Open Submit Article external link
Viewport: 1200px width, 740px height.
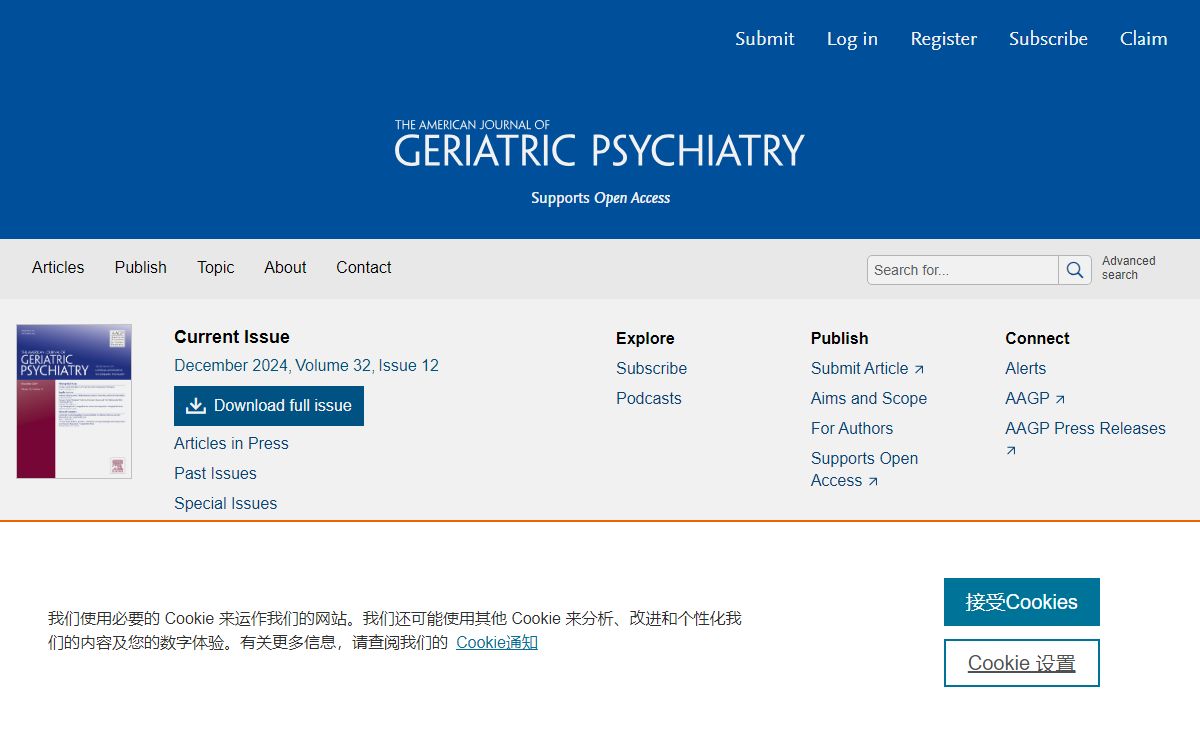(x=867, y=368)
